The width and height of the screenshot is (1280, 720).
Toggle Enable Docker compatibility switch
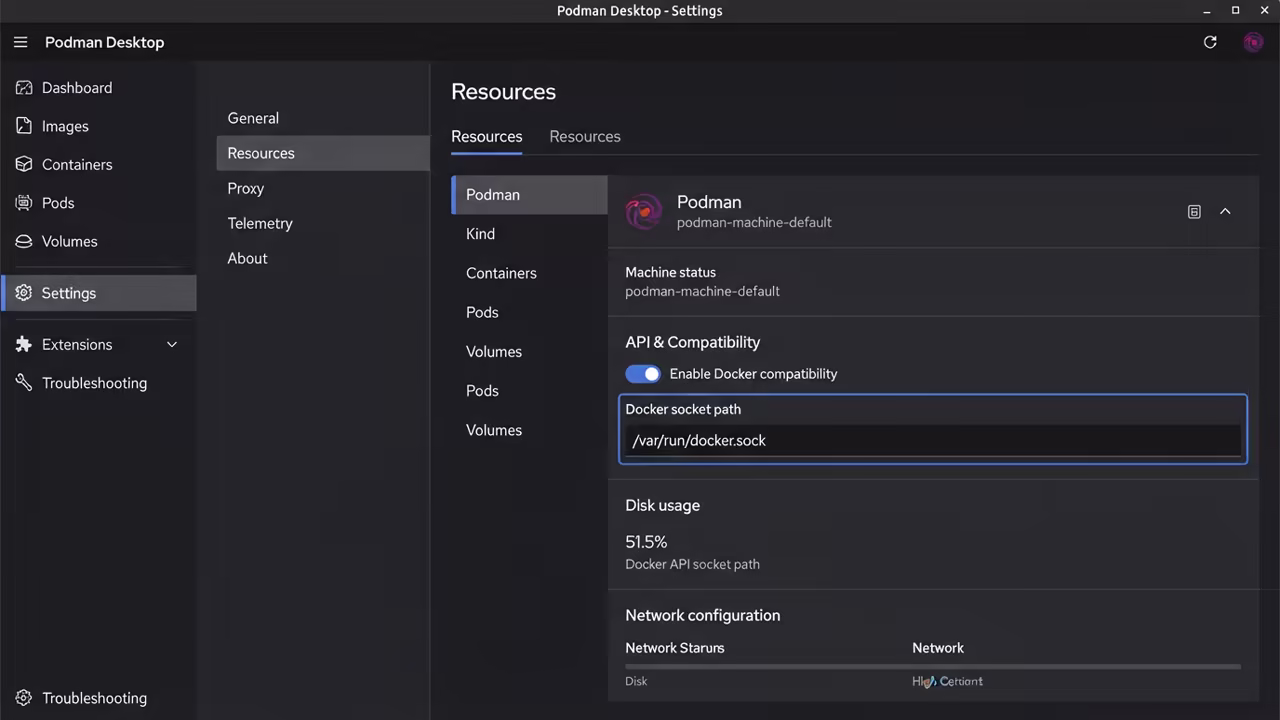point(643,374)
